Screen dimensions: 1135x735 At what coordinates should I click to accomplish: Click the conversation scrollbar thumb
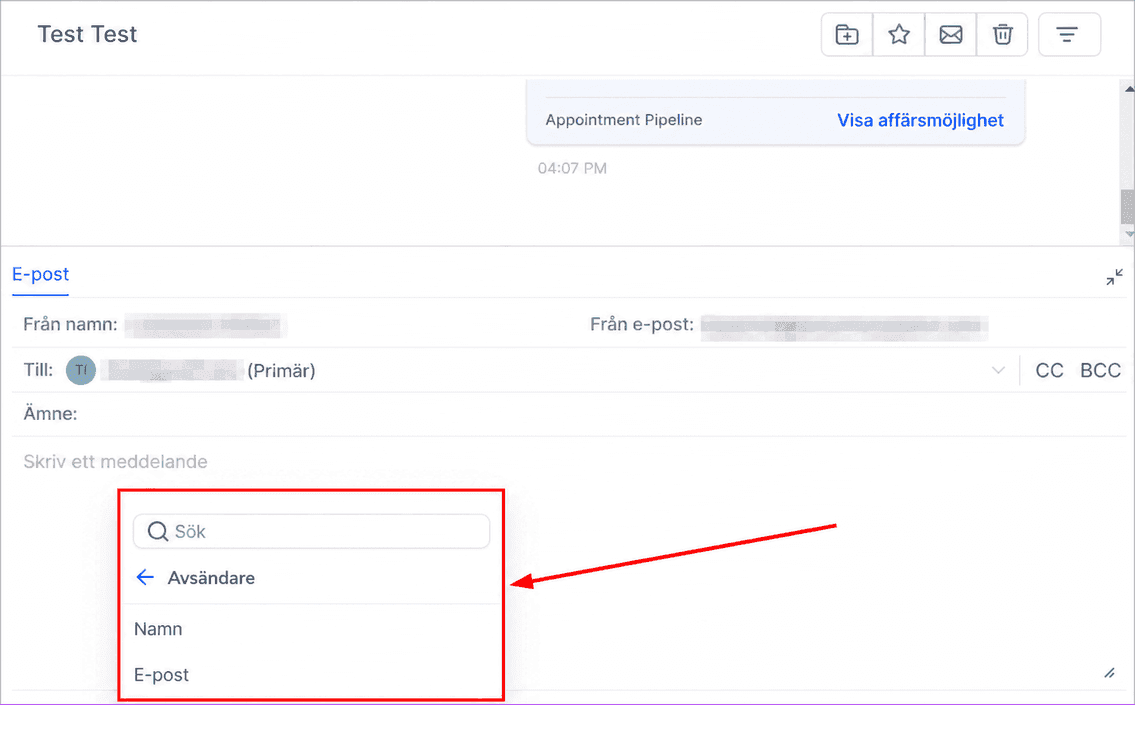pyautogui.click(x=1128, y=207)
